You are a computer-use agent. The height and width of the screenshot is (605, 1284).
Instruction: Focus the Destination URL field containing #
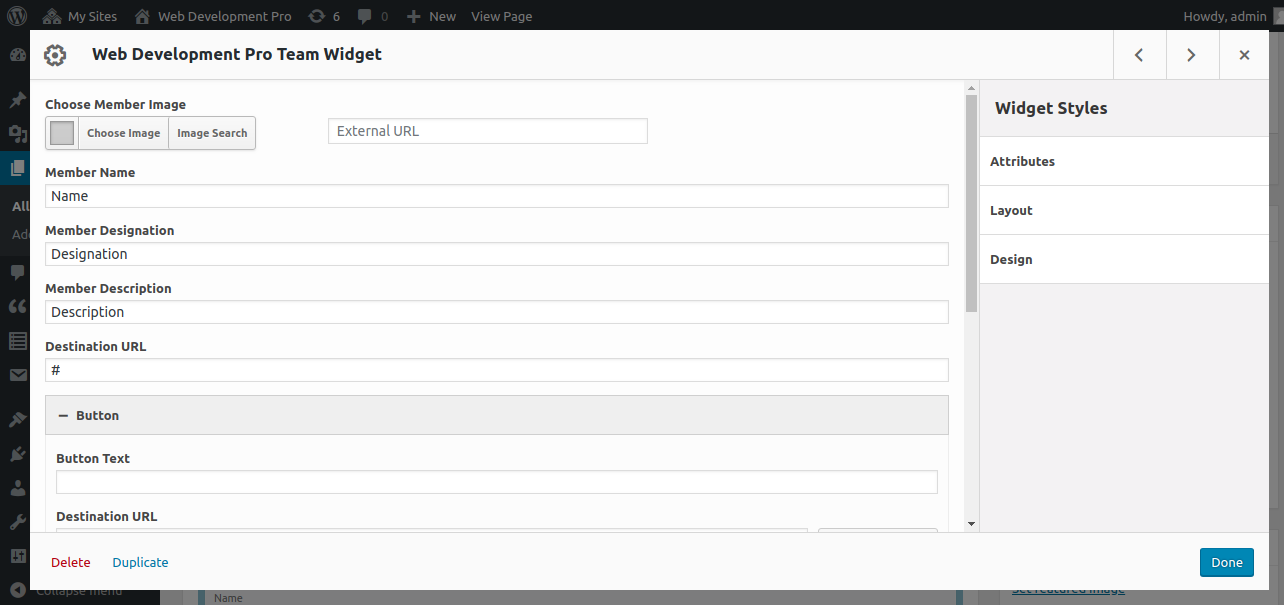pyautogui.click(x=497, y=370)
